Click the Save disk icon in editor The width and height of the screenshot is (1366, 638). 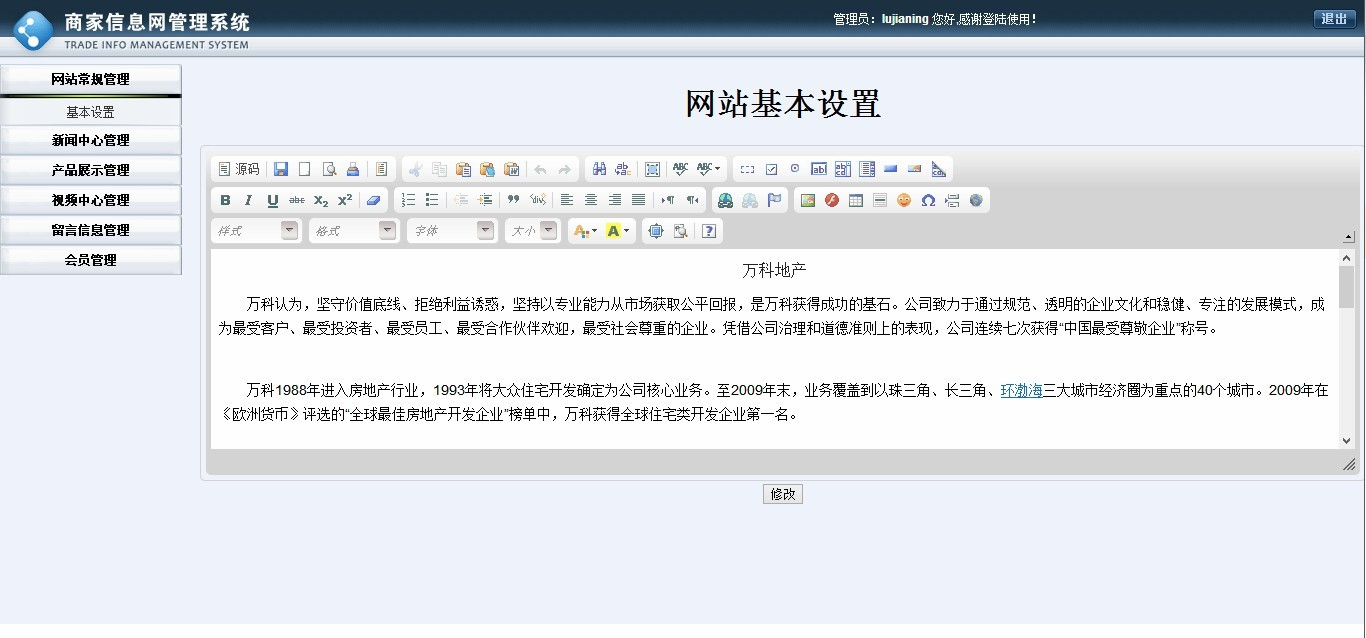coord(281,169)
